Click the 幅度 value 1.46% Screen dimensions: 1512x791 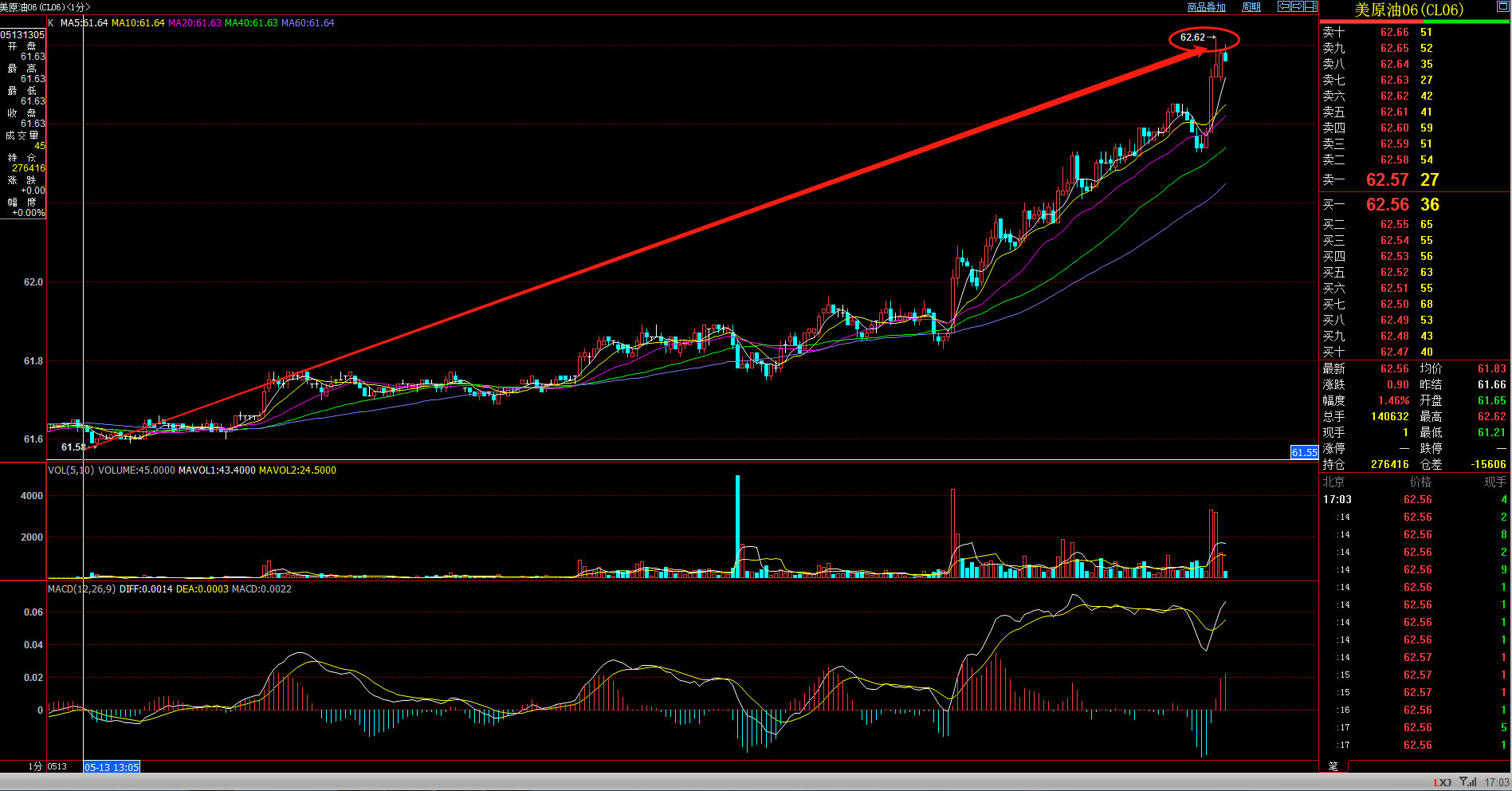1393,401
